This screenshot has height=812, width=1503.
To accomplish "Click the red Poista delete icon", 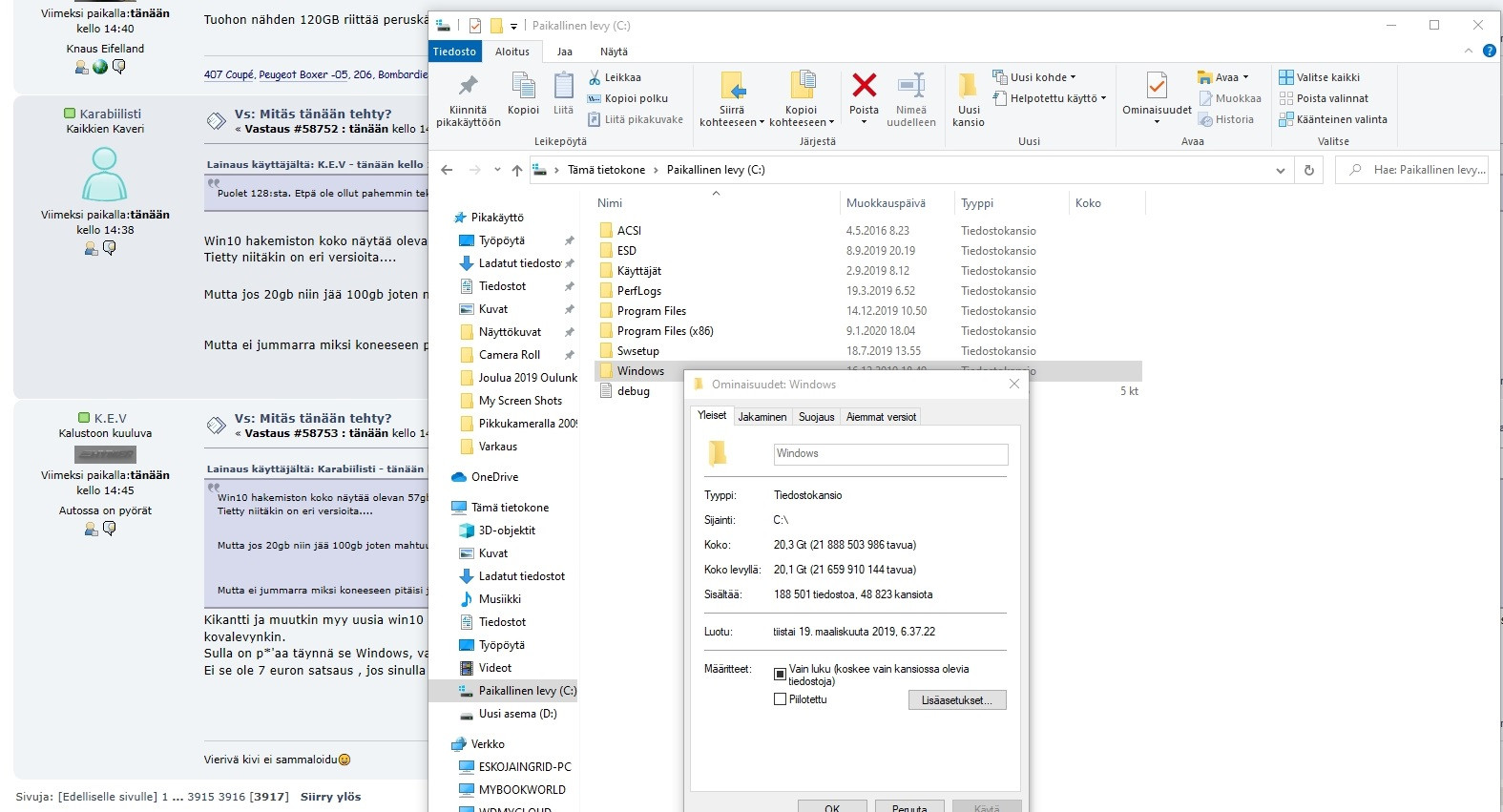I will [864, 87].
